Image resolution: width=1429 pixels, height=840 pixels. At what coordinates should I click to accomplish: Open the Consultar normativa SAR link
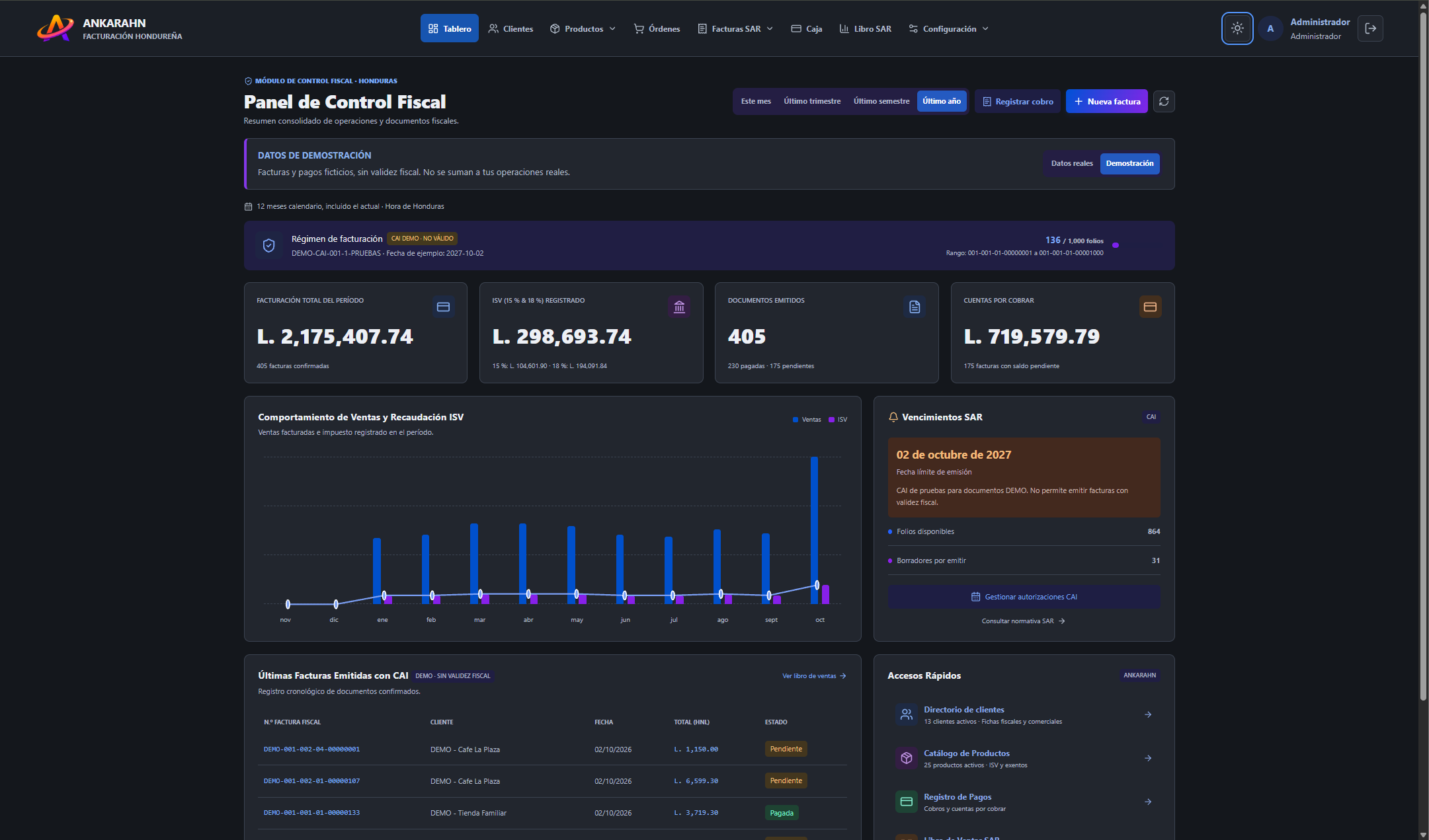(x=1024, y=621)
